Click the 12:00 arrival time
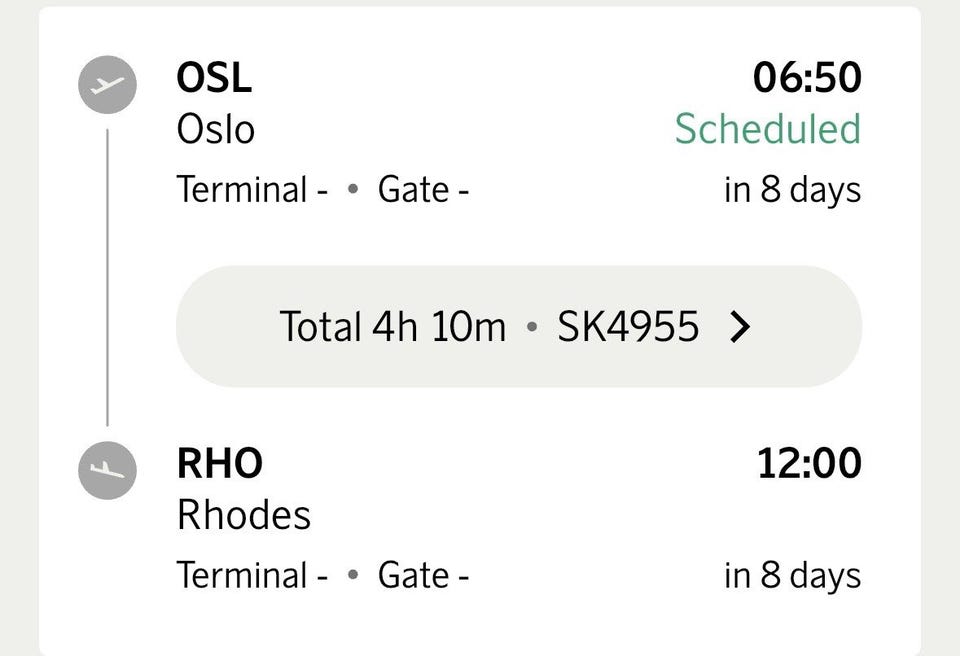Screen dimensions: 960x656 pyautogui.click(x=809, y=463)
